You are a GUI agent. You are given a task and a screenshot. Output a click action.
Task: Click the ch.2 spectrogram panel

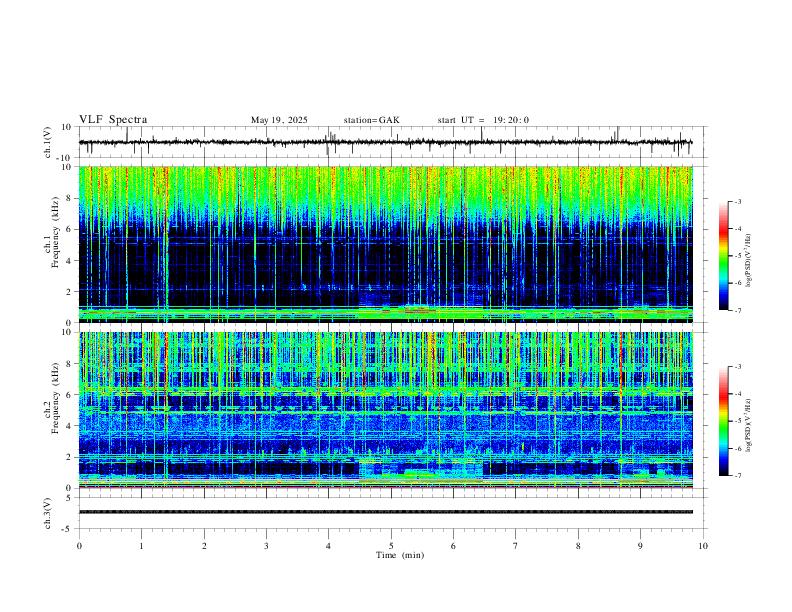click(x=386, y=410)
